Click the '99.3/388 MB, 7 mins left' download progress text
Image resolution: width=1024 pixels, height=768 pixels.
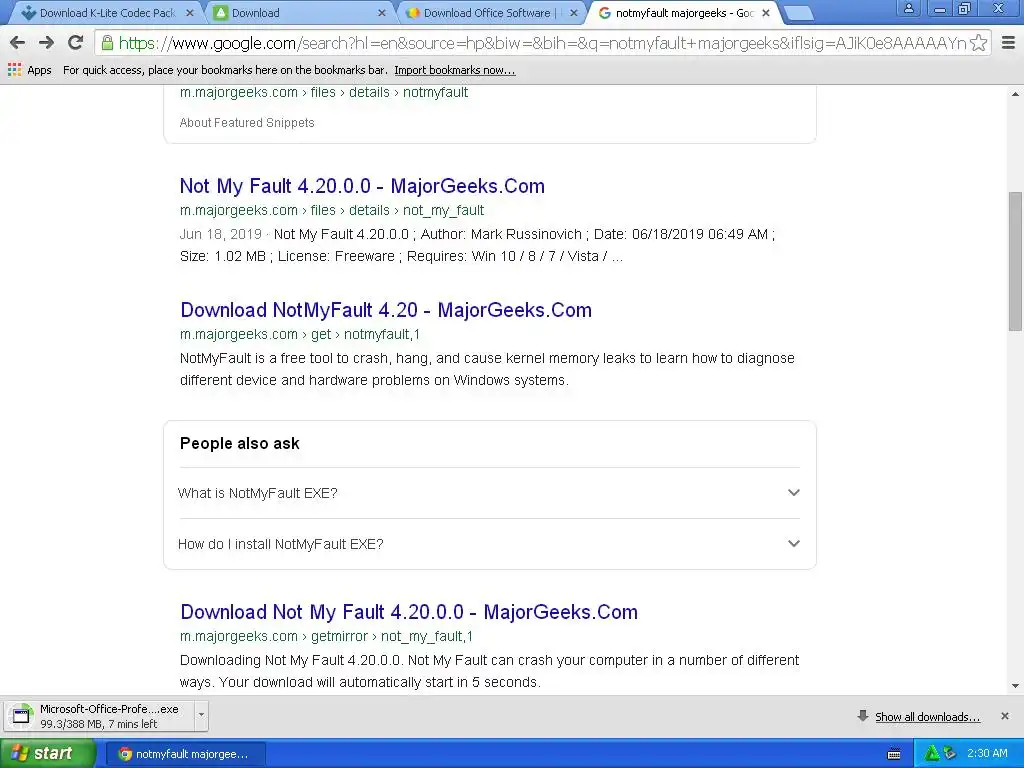99,724
